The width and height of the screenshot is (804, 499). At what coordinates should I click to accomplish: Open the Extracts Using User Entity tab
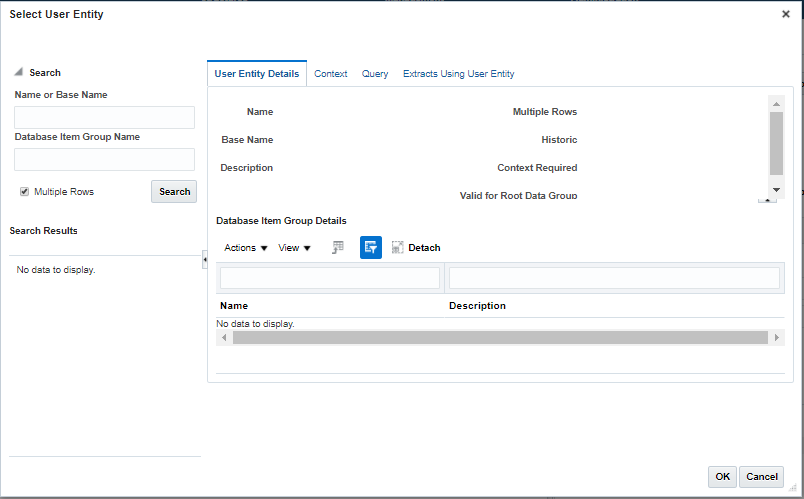(x=458, y=74)
